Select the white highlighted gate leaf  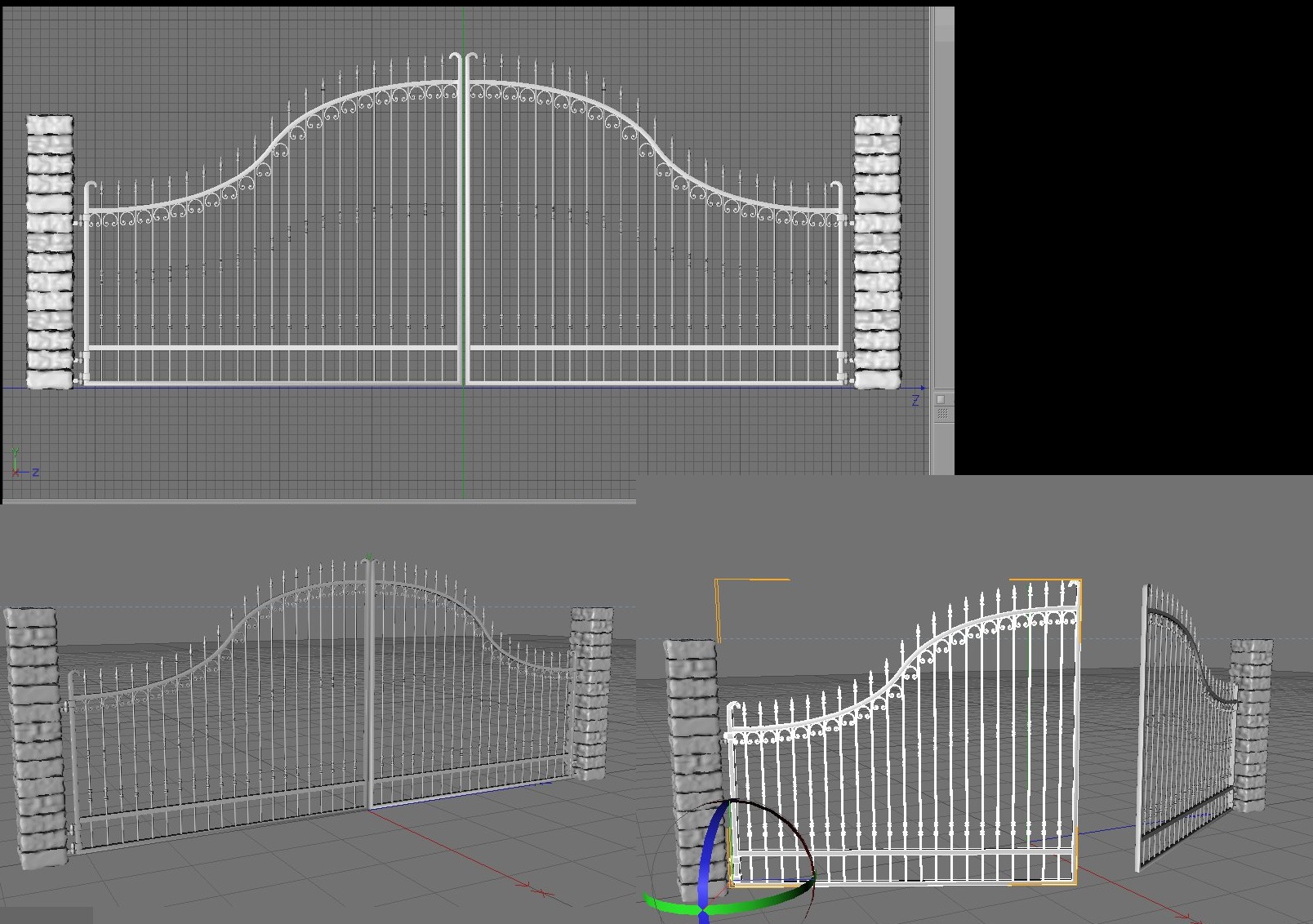point(902,735)
